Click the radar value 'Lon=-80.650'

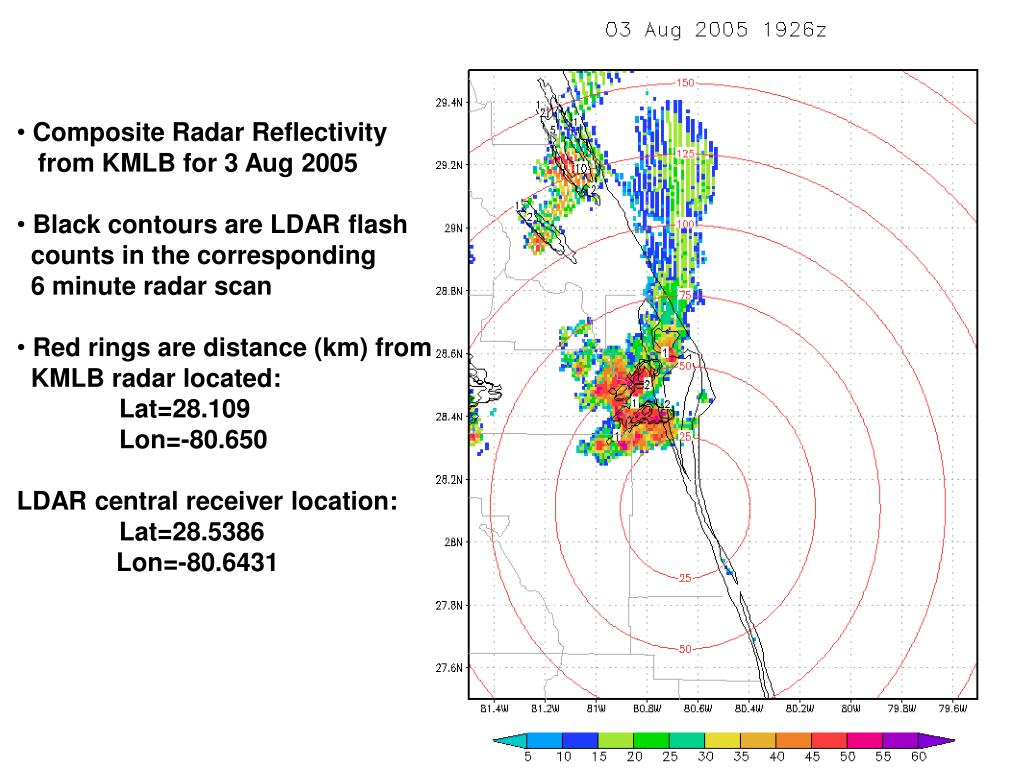(x=193, y=440)
